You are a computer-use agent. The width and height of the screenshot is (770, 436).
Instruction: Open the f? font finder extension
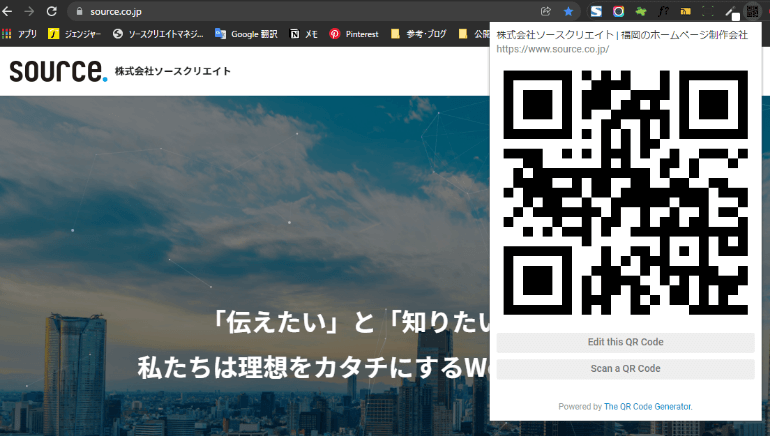[x=663, y=11]
